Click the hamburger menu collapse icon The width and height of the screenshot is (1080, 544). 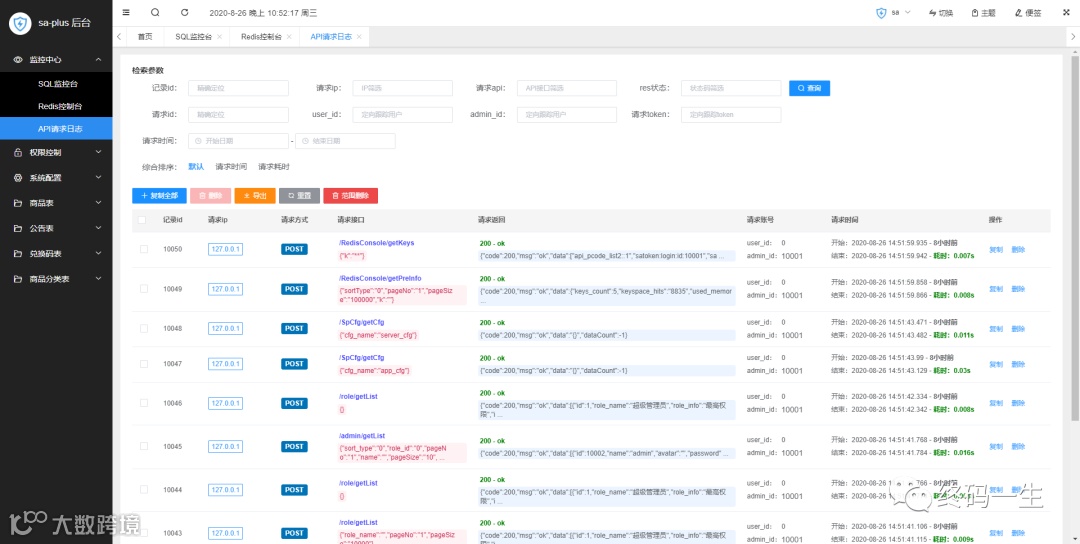coord(125,12)
